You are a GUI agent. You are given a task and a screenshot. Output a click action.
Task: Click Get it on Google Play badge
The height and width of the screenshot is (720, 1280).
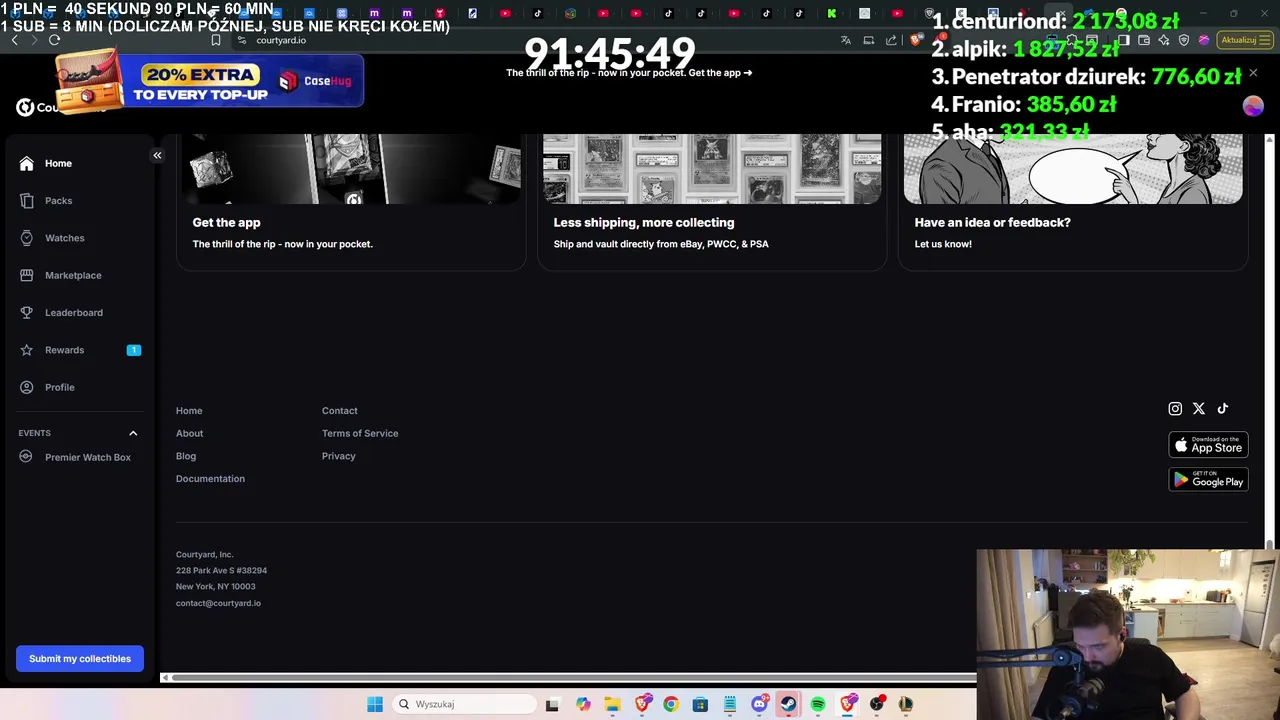click(x=1208, y=479)
